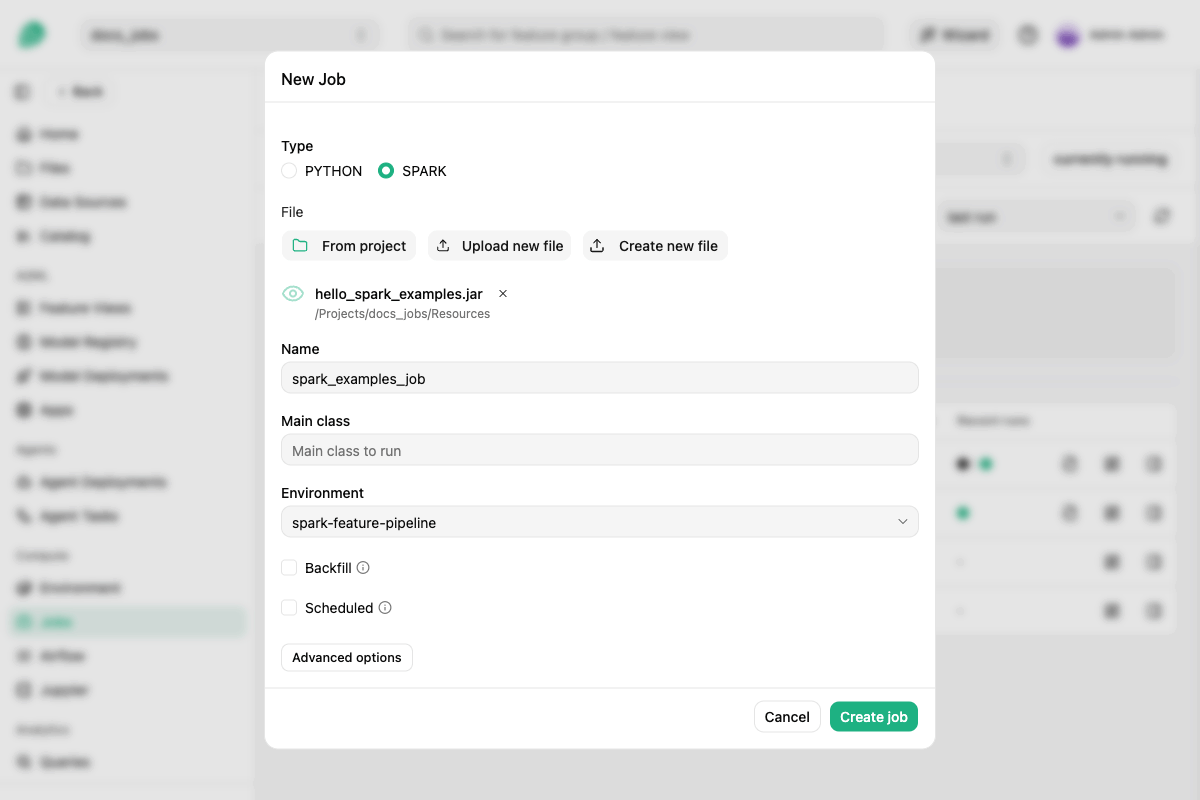Click the Queries search icon in the sidebar

(x=24, y=762)
